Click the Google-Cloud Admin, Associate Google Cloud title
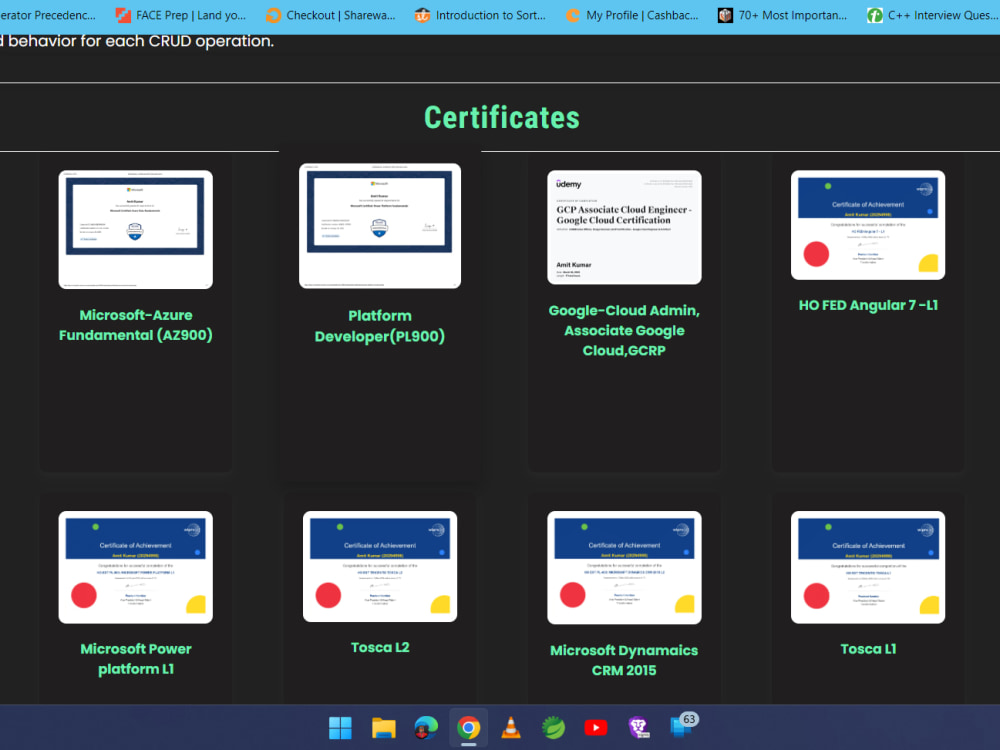1000x750 pixels. [624, 330]
